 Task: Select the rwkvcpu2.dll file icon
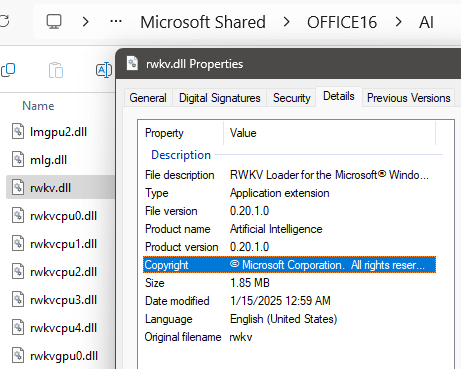(18, 271)
